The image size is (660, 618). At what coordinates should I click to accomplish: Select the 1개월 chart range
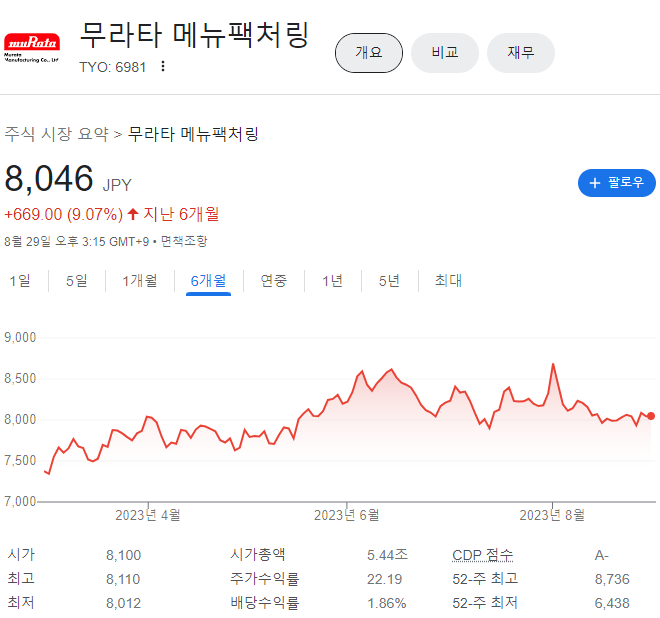coord(140,280)
